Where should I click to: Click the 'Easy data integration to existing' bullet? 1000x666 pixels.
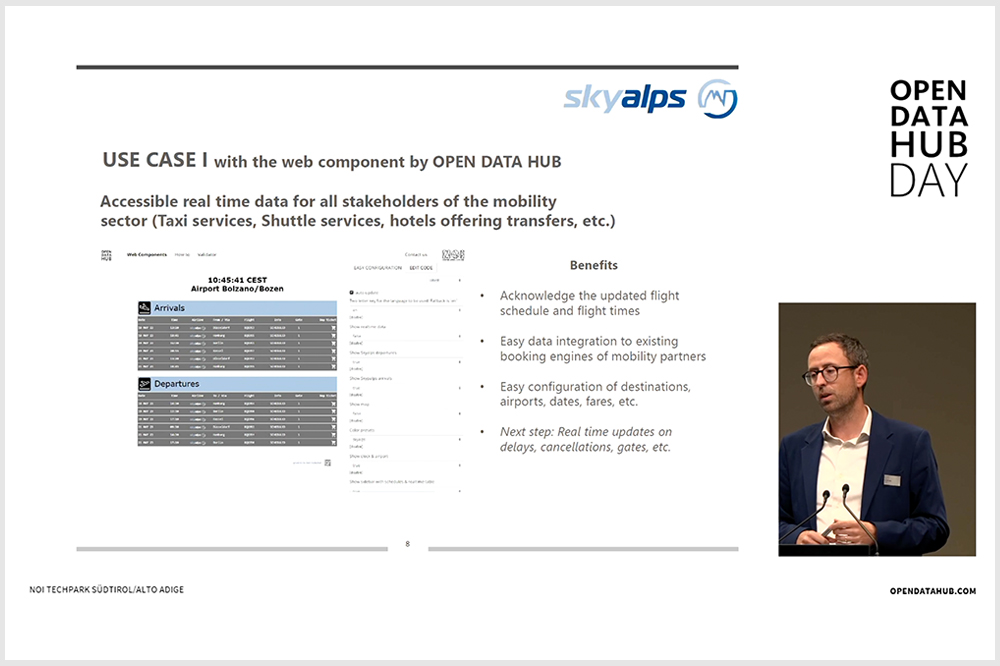pyautogui.click(x=603, y=349)
